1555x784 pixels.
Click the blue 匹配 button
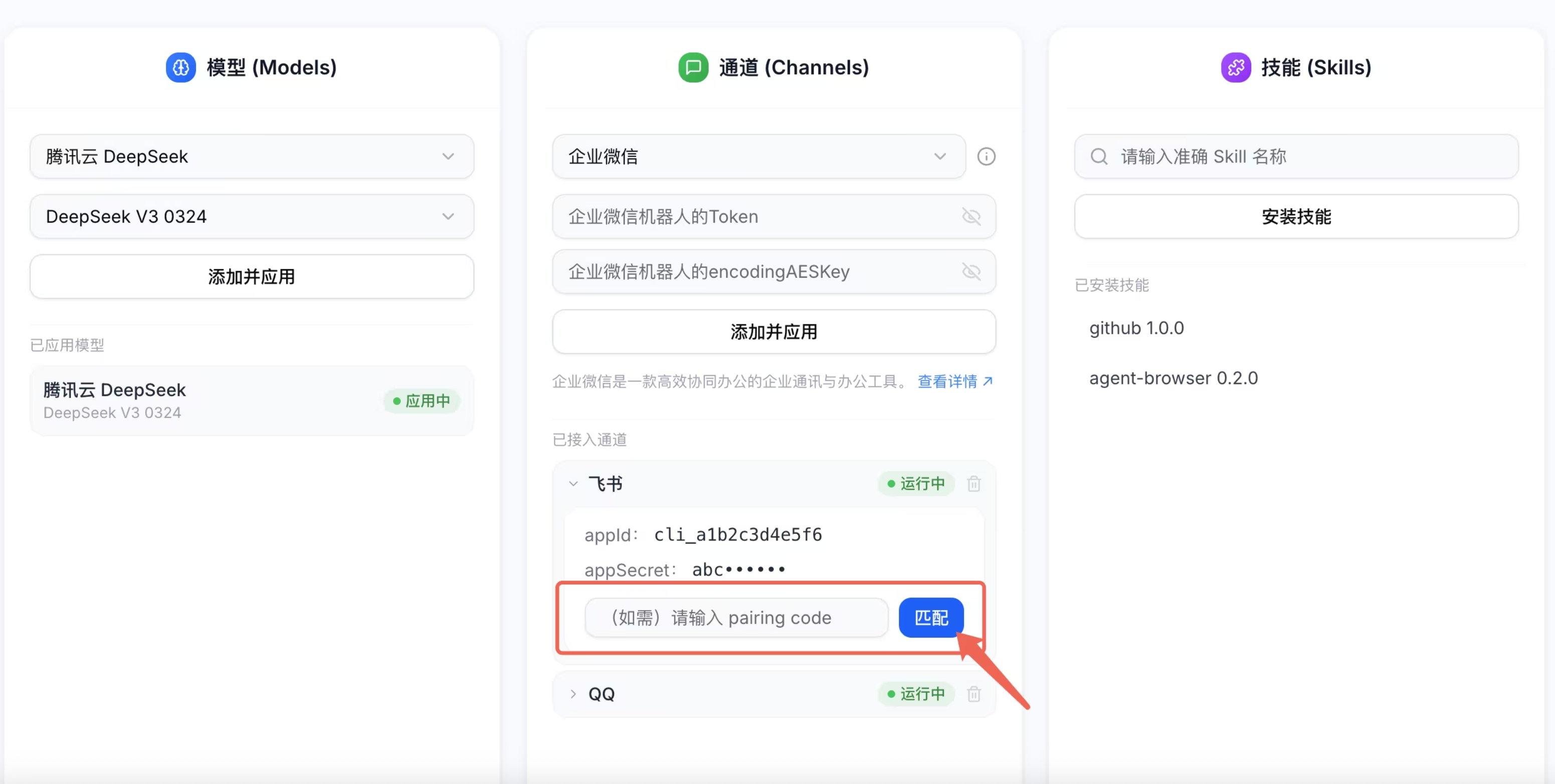click(930, 618)
